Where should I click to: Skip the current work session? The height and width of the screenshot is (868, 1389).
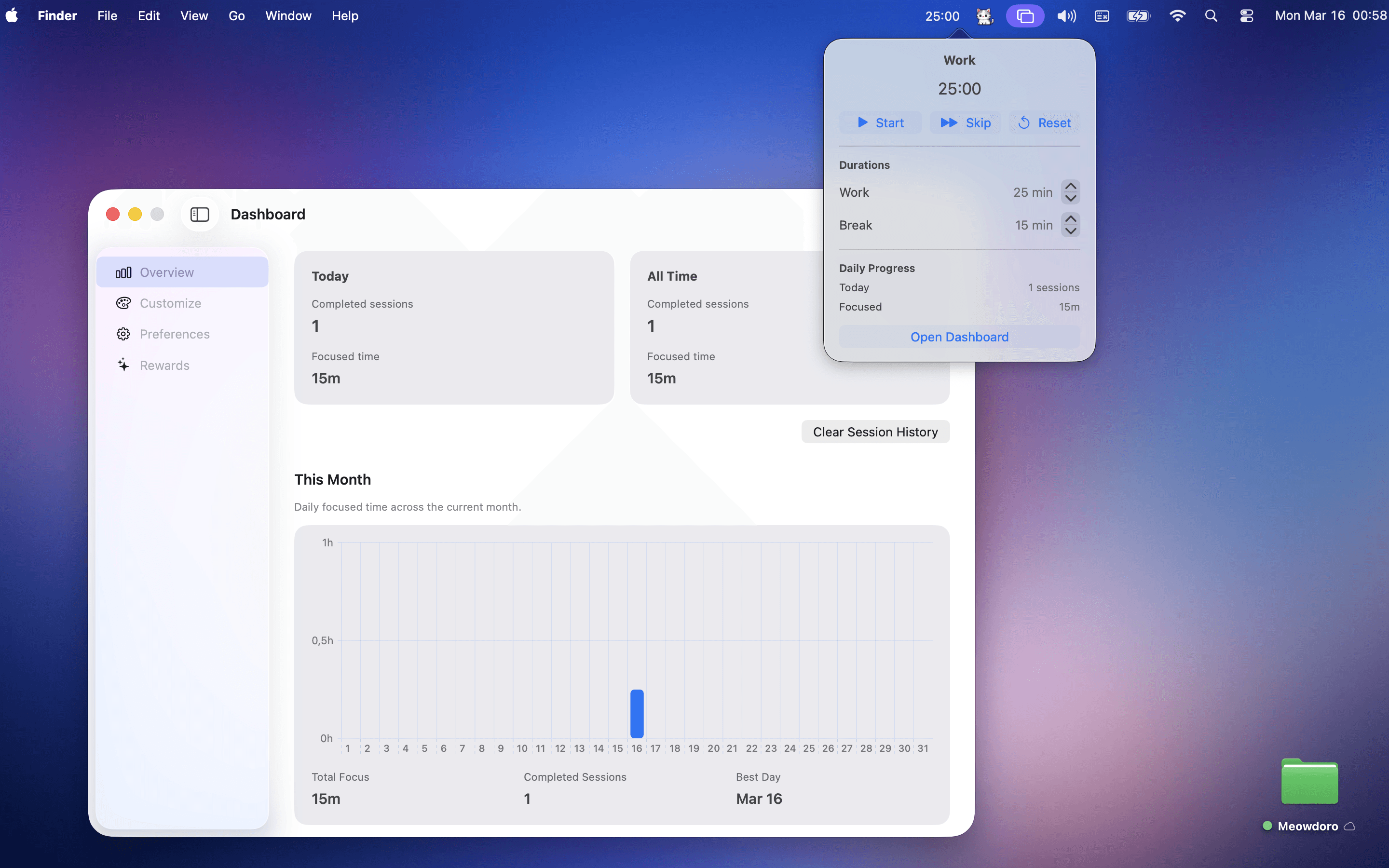pyautogui.click(x=966, y=123)
